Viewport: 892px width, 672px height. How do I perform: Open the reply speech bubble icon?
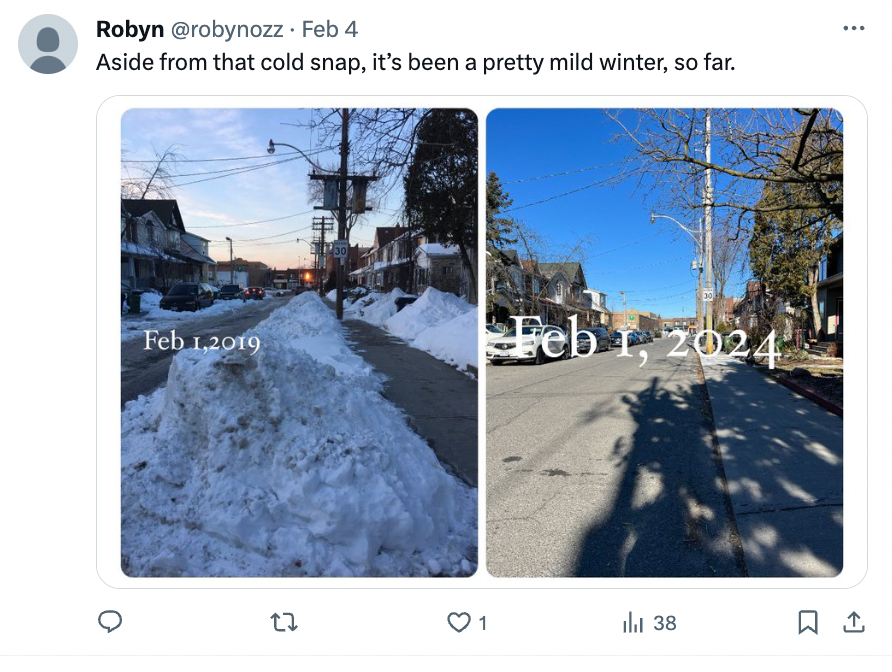pyautogui.click(x=110, y=622)
